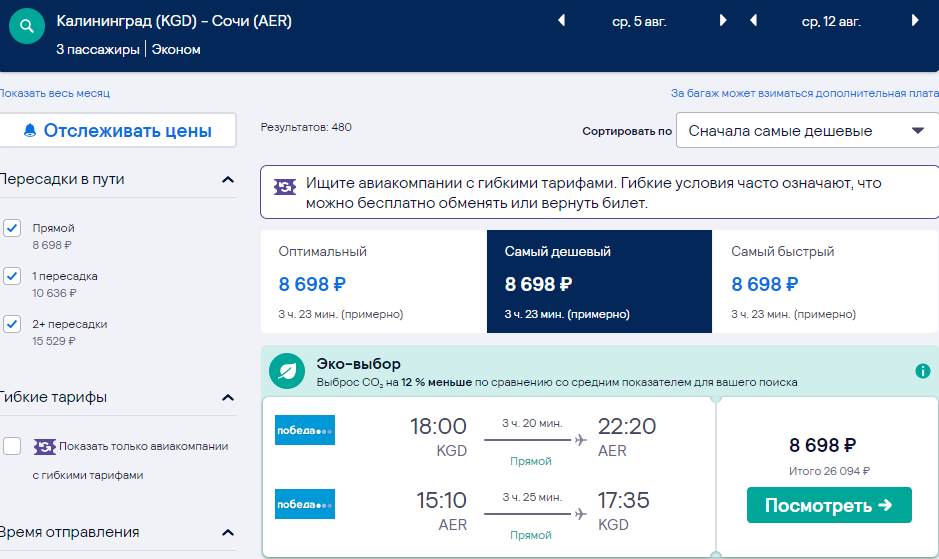Screen dimensions: 939x559
Task: Collapse the Пересадки в пути section
Action: click(x=228, y=180)
